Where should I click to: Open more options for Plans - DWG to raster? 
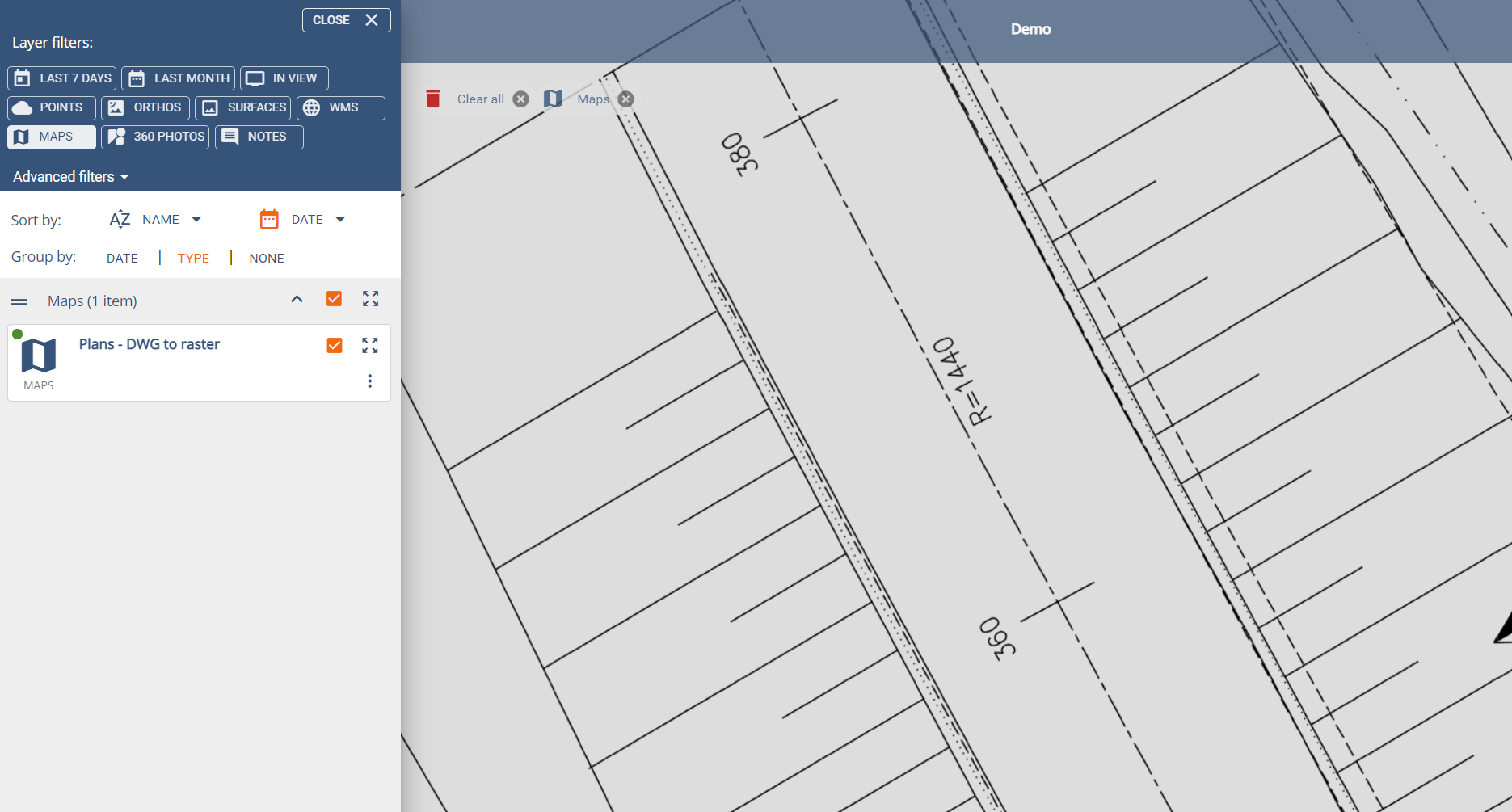point(370,381)
